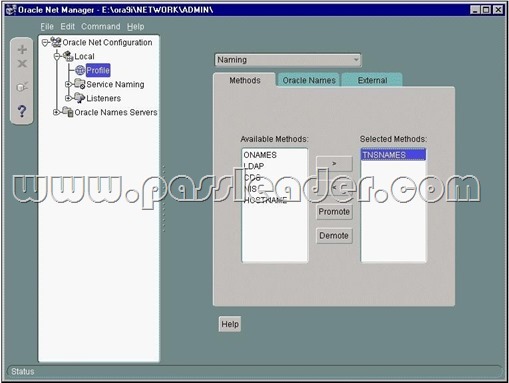This screenshot has height=383, width=509.
Task: Click the Promote button
Action: point(334,212)
